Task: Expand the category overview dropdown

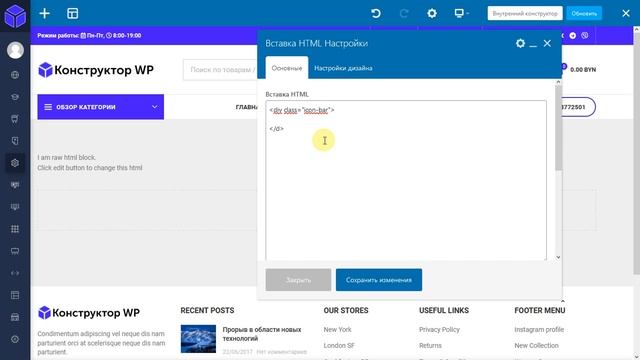Action: coord(101,107)
